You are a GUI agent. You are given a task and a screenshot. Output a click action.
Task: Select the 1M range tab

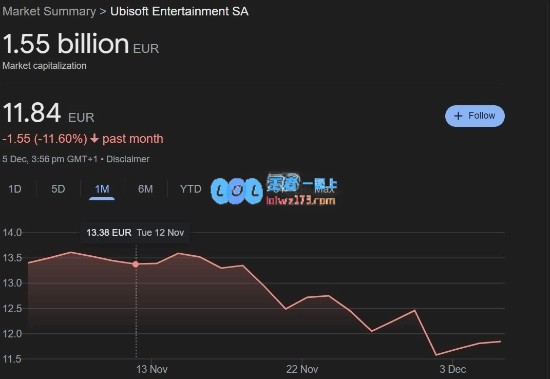click(x=102, y=189)
